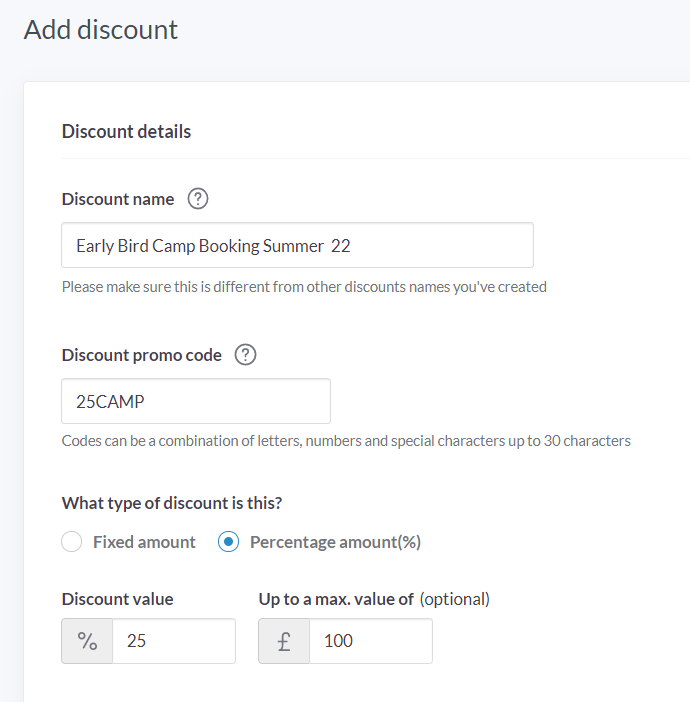Click the 'Add discount' page heading

point(101,30)
